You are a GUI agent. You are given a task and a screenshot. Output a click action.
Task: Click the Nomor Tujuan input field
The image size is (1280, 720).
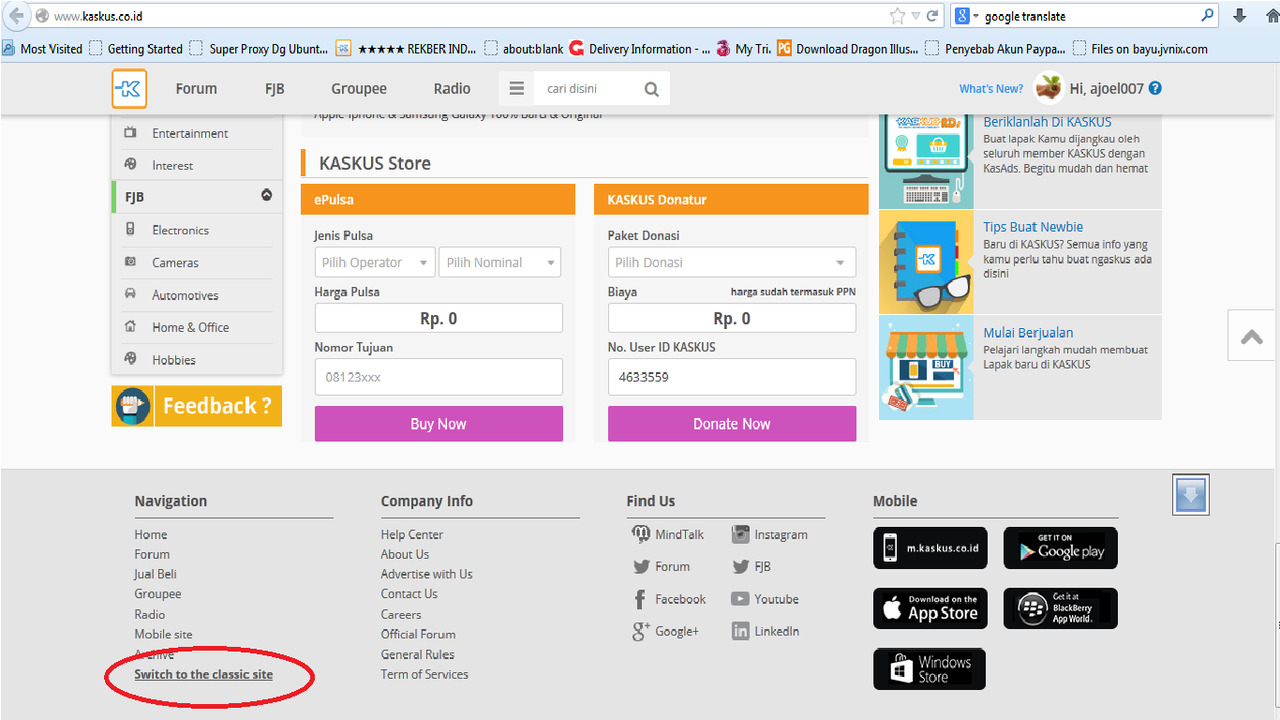tap(439, 377)
